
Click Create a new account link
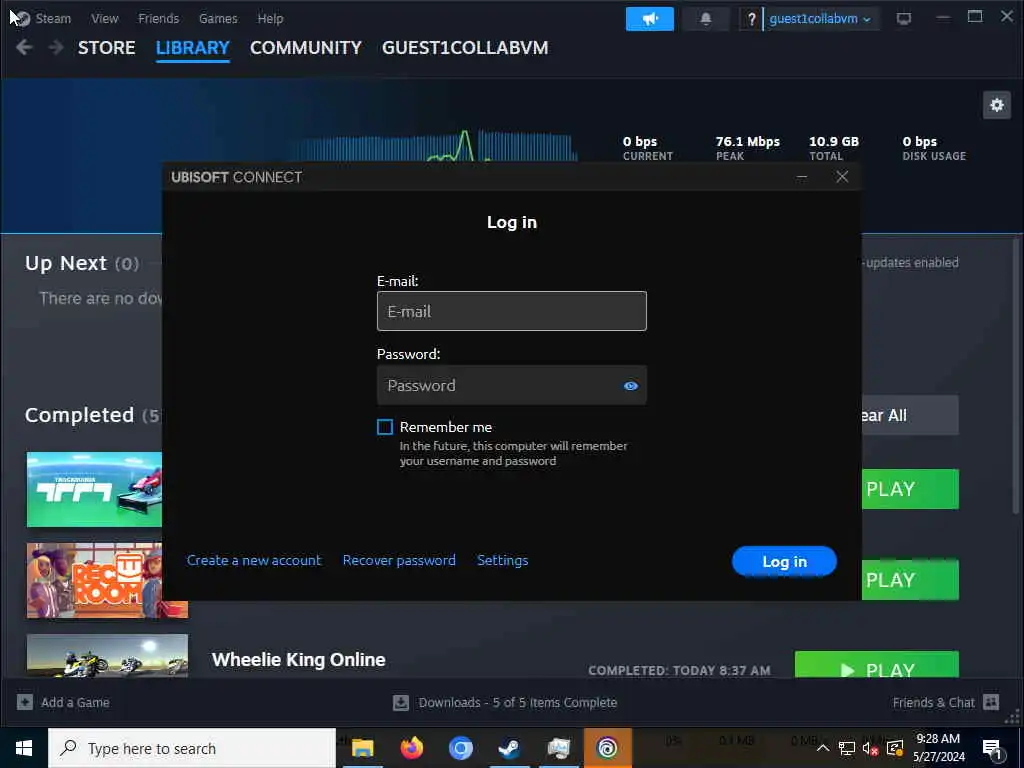(254, 560)
